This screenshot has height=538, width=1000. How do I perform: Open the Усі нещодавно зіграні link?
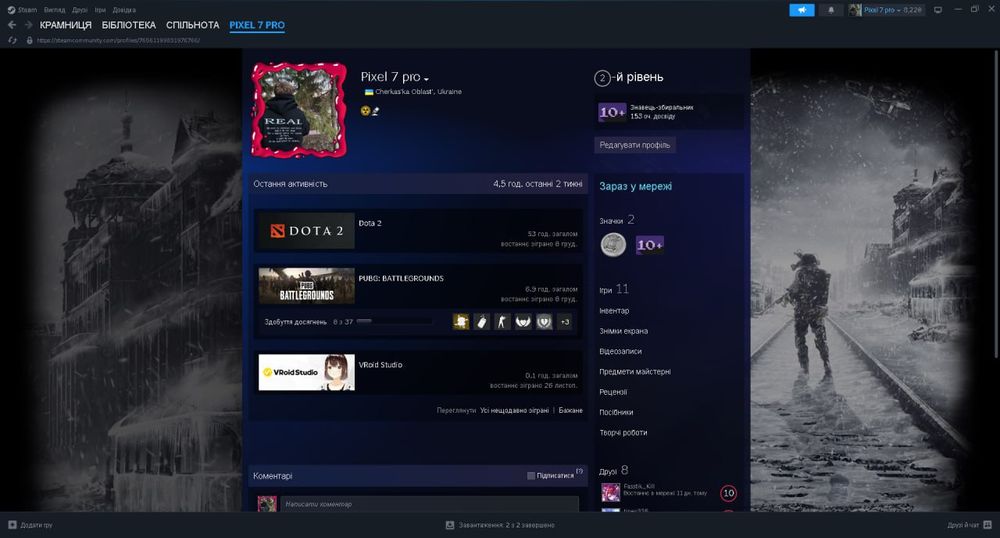click(514, 411)
